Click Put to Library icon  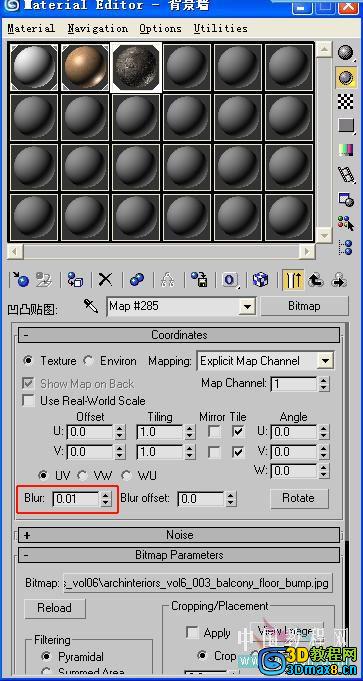pyautogui.click(x=199, y=280)
